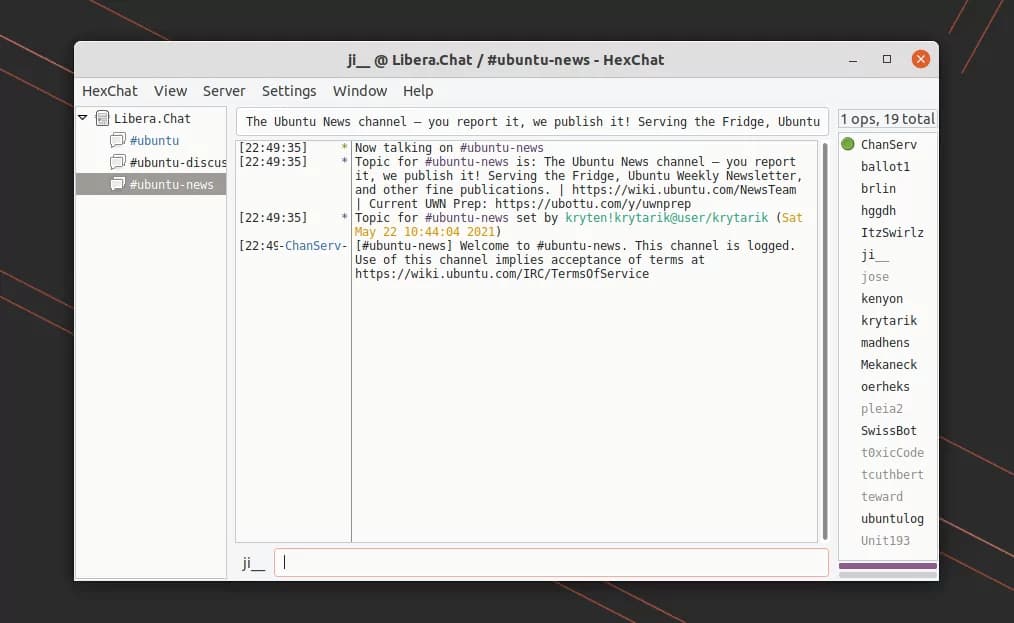Click ChanServ's green operator status dot
This screenshot has height=623, width=1014.
point(848,145)
